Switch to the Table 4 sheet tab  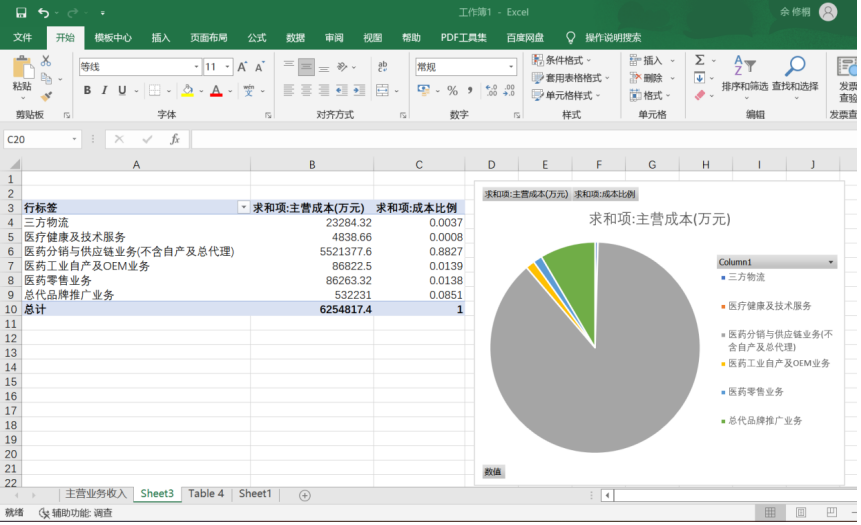206,494
